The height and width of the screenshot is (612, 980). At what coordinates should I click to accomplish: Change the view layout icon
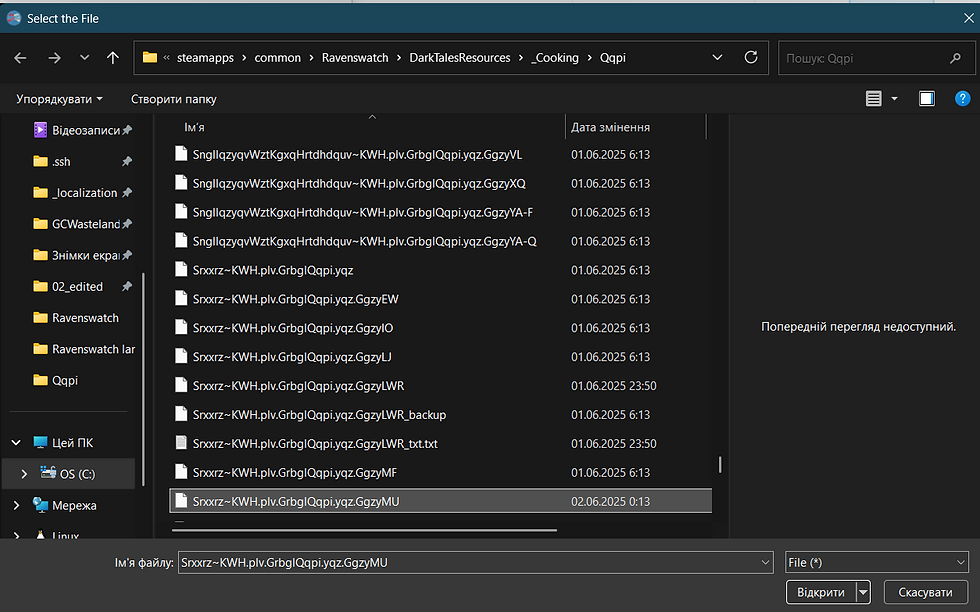874,99
